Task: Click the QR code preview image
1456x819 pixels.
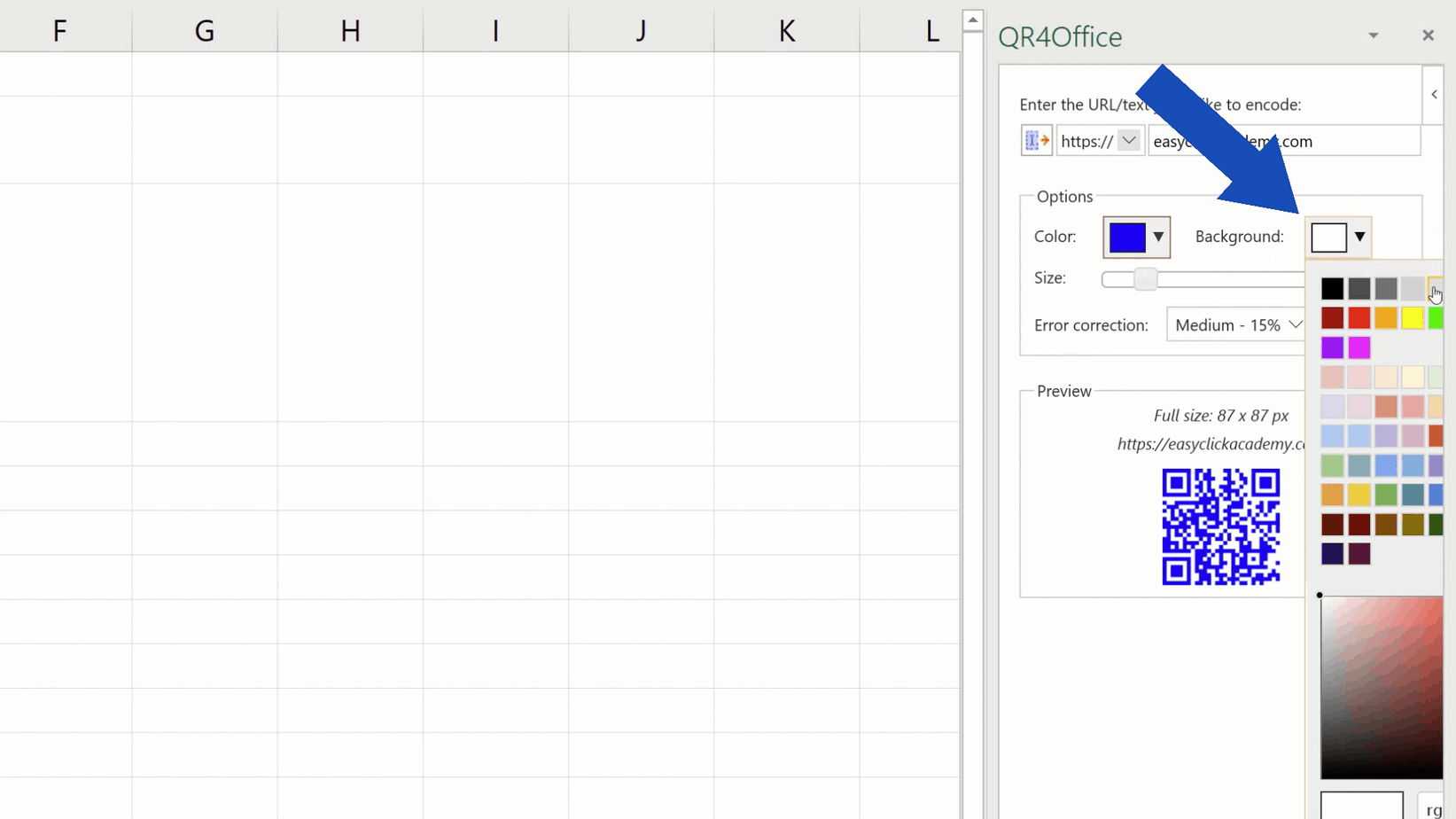Action: [x=1220, y=527]
